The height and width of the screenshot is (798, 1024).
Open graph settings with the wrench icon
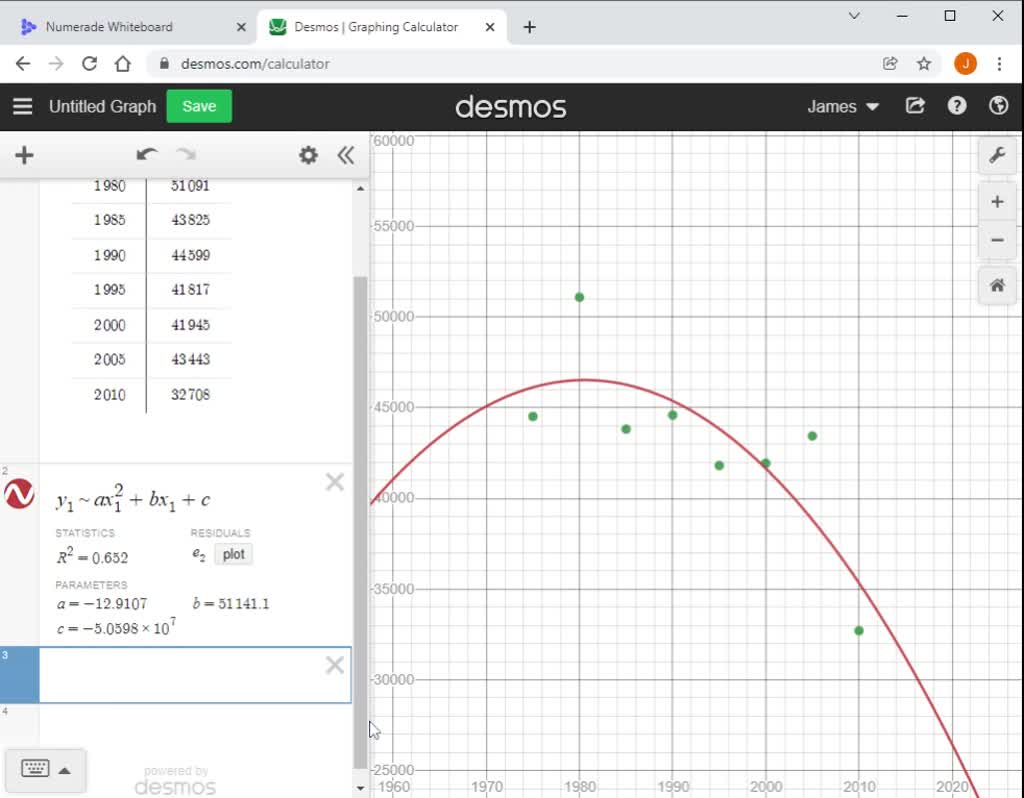996,155
